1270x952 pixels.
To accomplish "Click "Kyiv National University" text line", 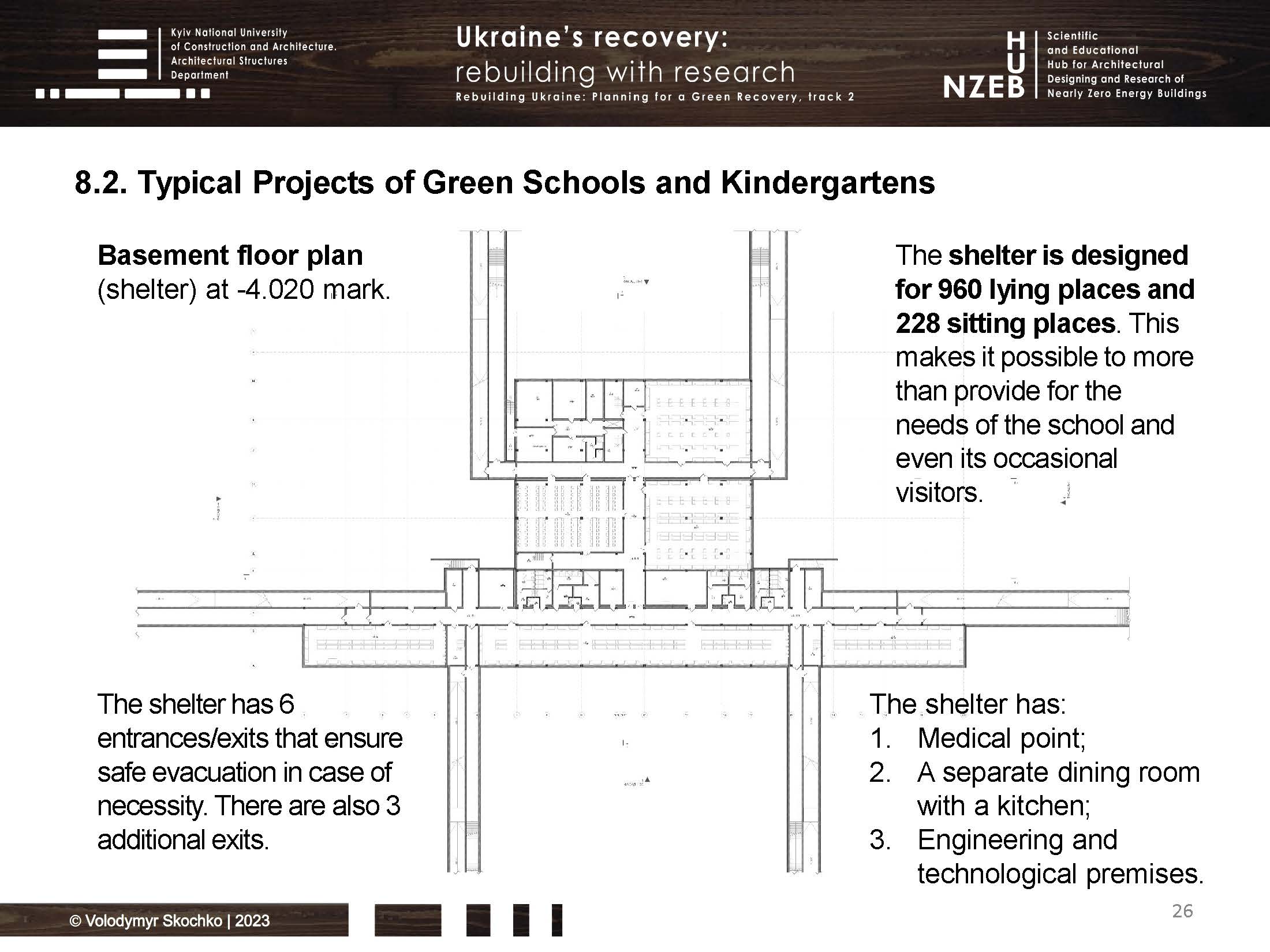I will (229, 33).
